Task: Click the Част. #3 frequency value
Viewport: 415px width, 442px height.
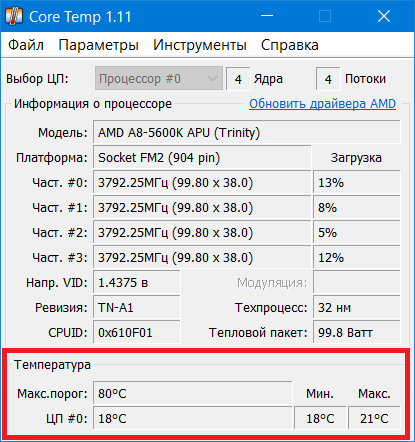Action: 202,257
